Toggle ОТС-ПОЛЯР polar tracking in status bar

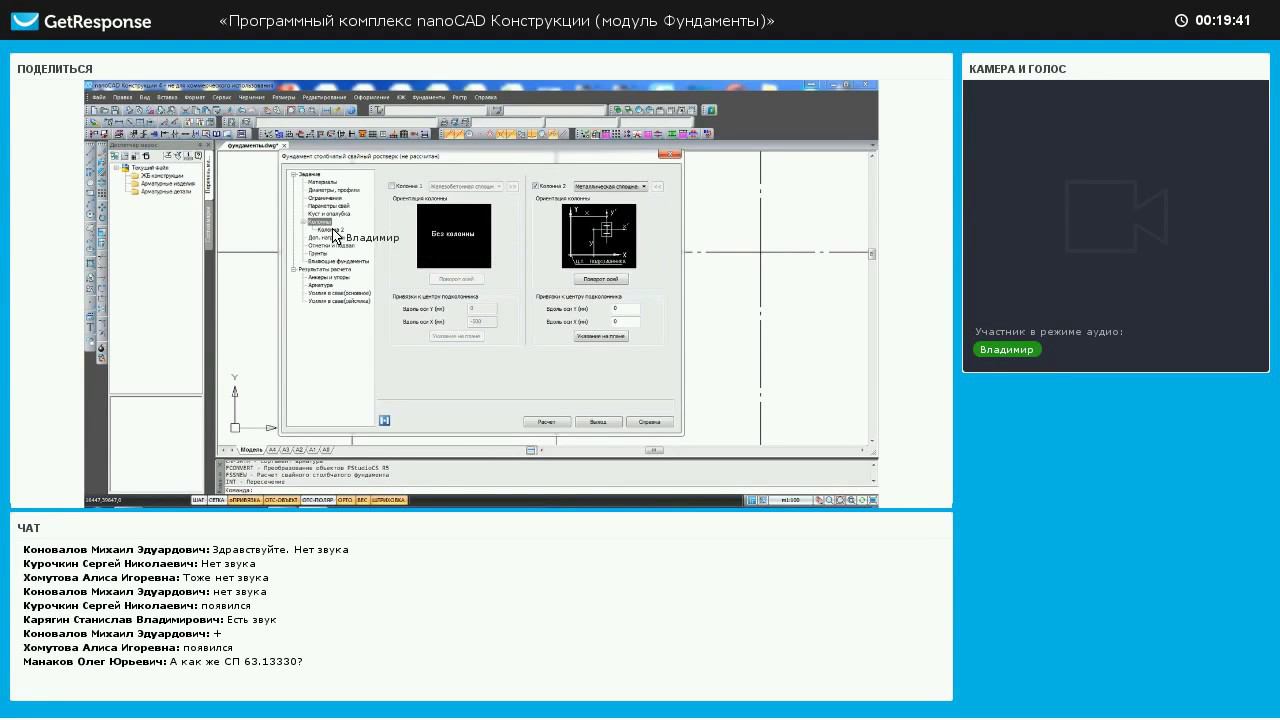coord(318,500)
